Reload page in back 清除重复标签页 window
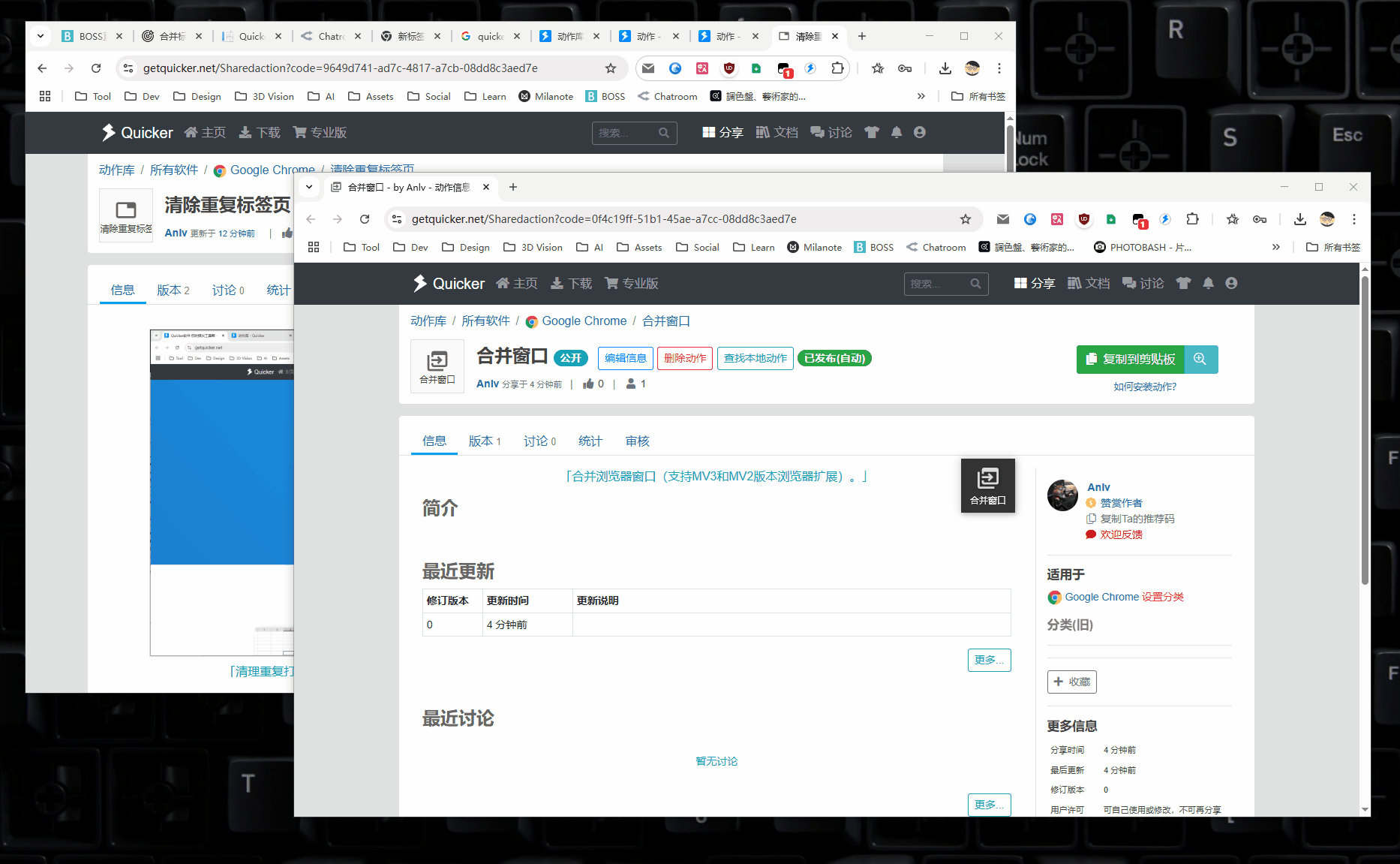The width and height of the screenshot is (1400, 864). [96, 68]
